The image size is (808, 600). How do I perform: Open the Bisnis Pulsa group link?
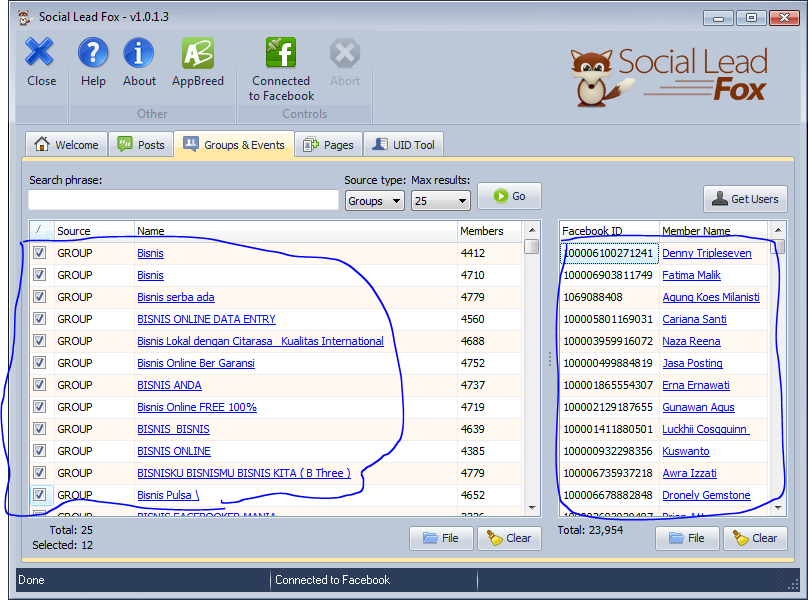click(x=167, y=495)
